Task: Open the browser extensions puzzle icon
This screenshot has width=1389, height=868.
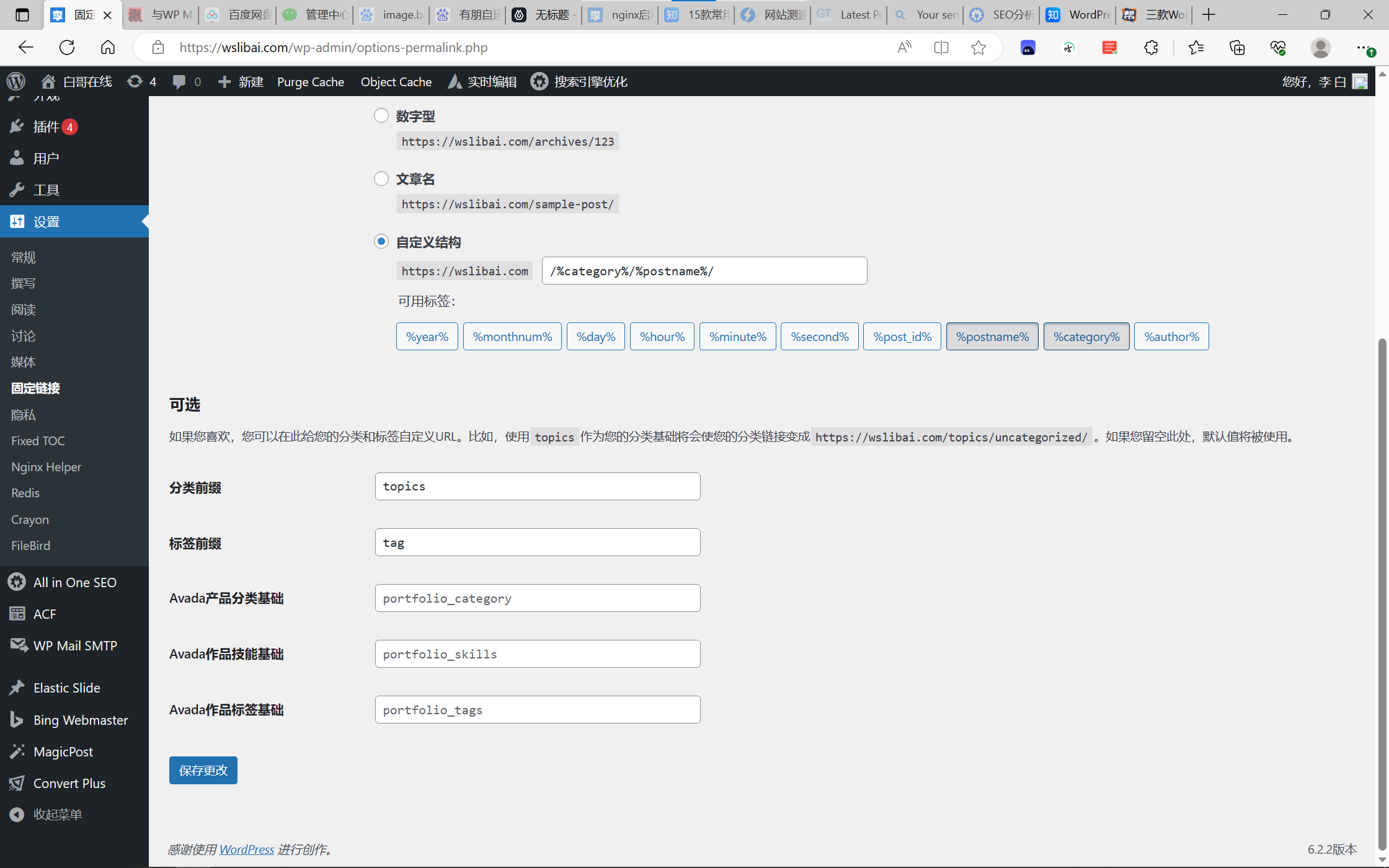Action: pos(1151,47)
